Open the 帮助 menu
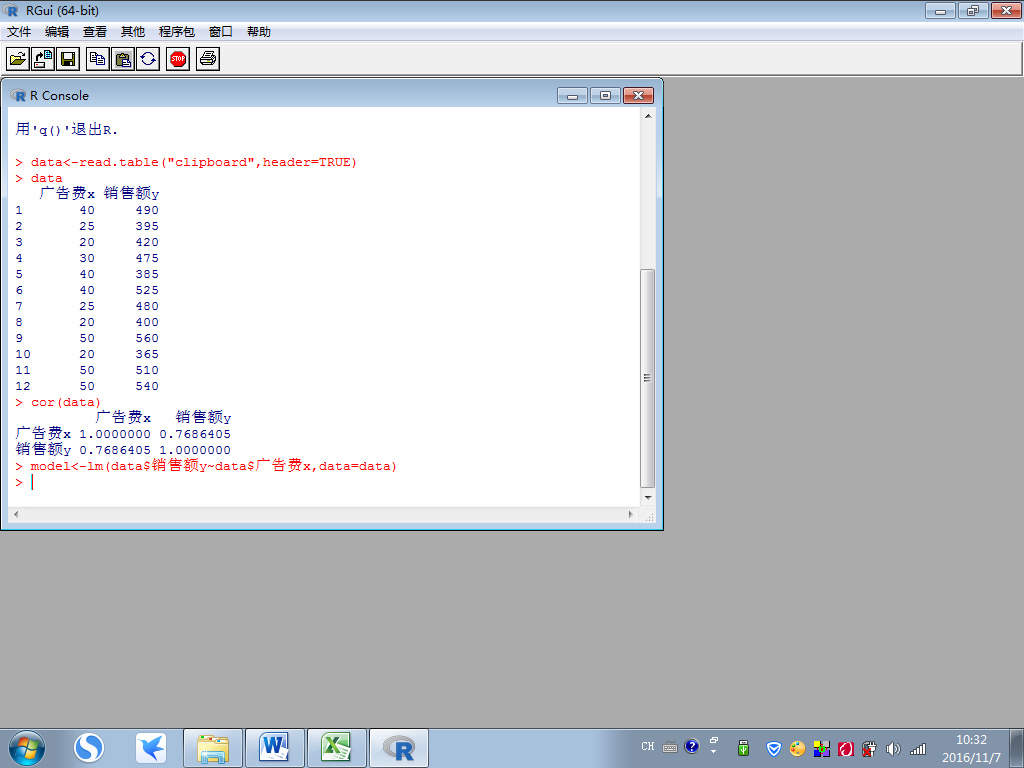 (x=259, y=31)
